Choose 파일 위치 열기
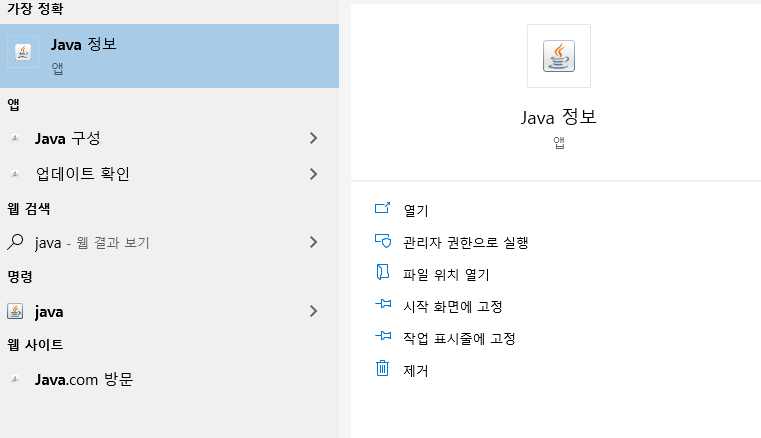761x438 pixels. click(x=446, y=274)
